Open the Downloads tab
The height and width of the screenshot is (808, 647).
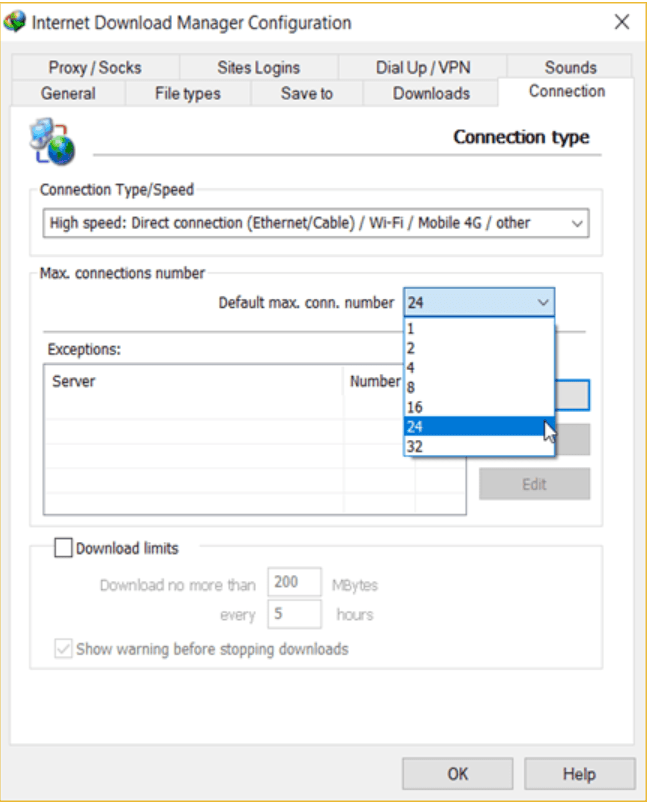pos(431,93)
